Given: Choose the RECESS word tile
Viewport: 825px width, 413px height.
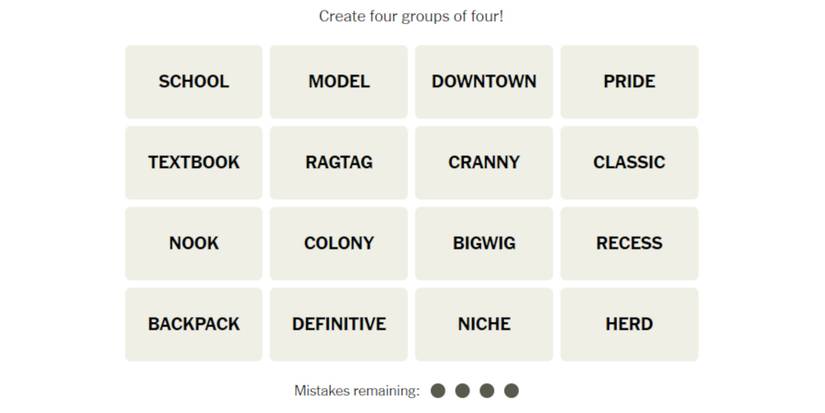Looking at the screenshot, I should click(629, 243).
